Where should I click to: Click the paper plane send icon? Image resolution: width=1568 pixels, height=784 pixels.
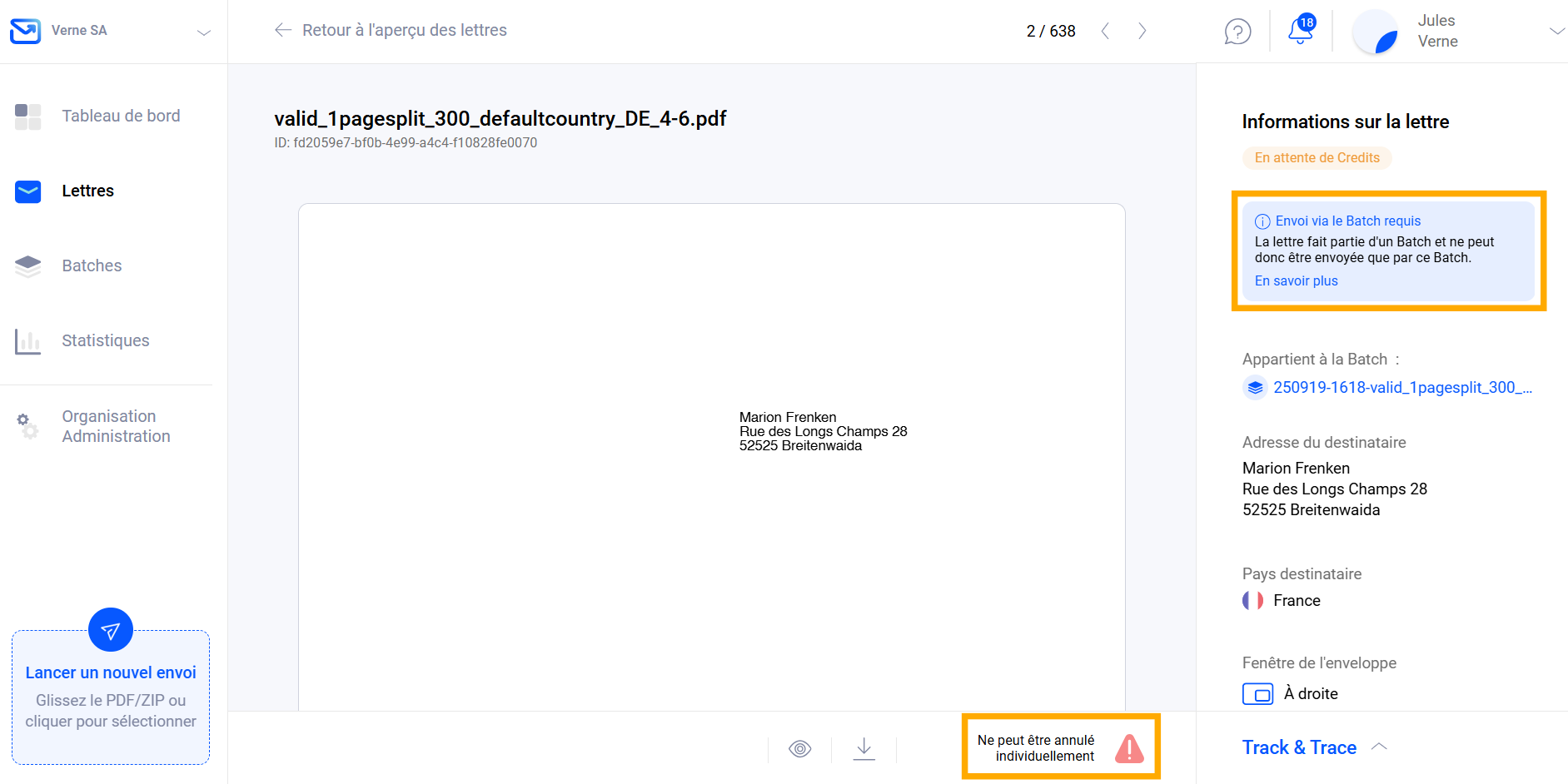pyautogui.click(x=111, y=631)
